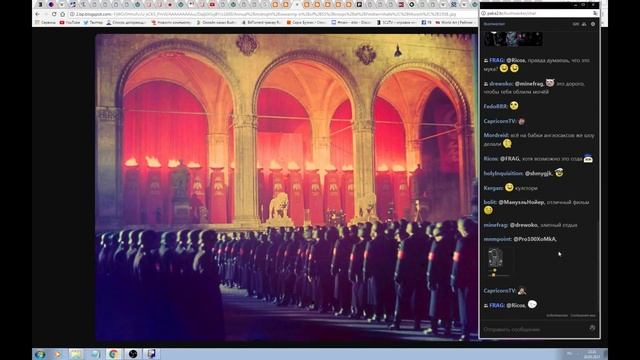Click username Kergan in chat

[x=493, y=188]
